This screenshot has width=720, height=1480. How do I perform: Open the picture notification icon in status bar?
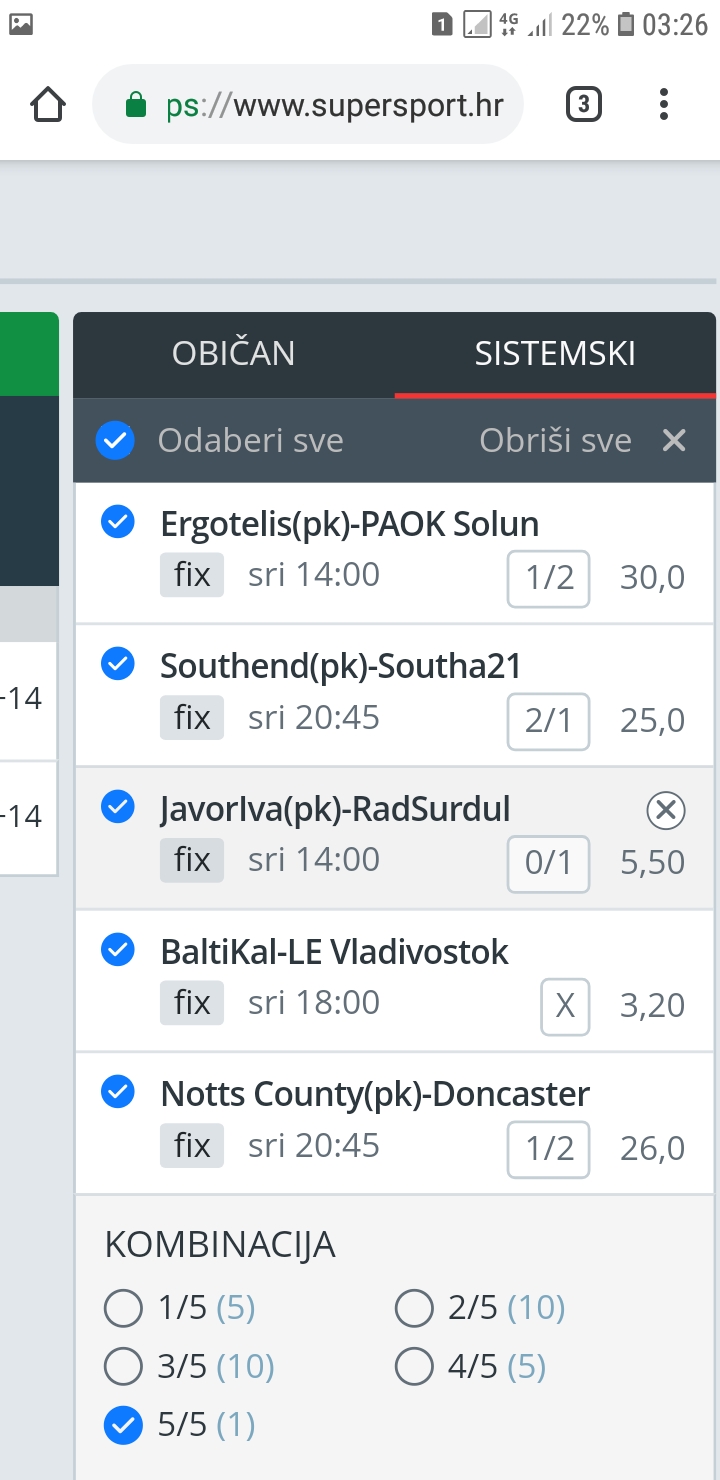21,25
